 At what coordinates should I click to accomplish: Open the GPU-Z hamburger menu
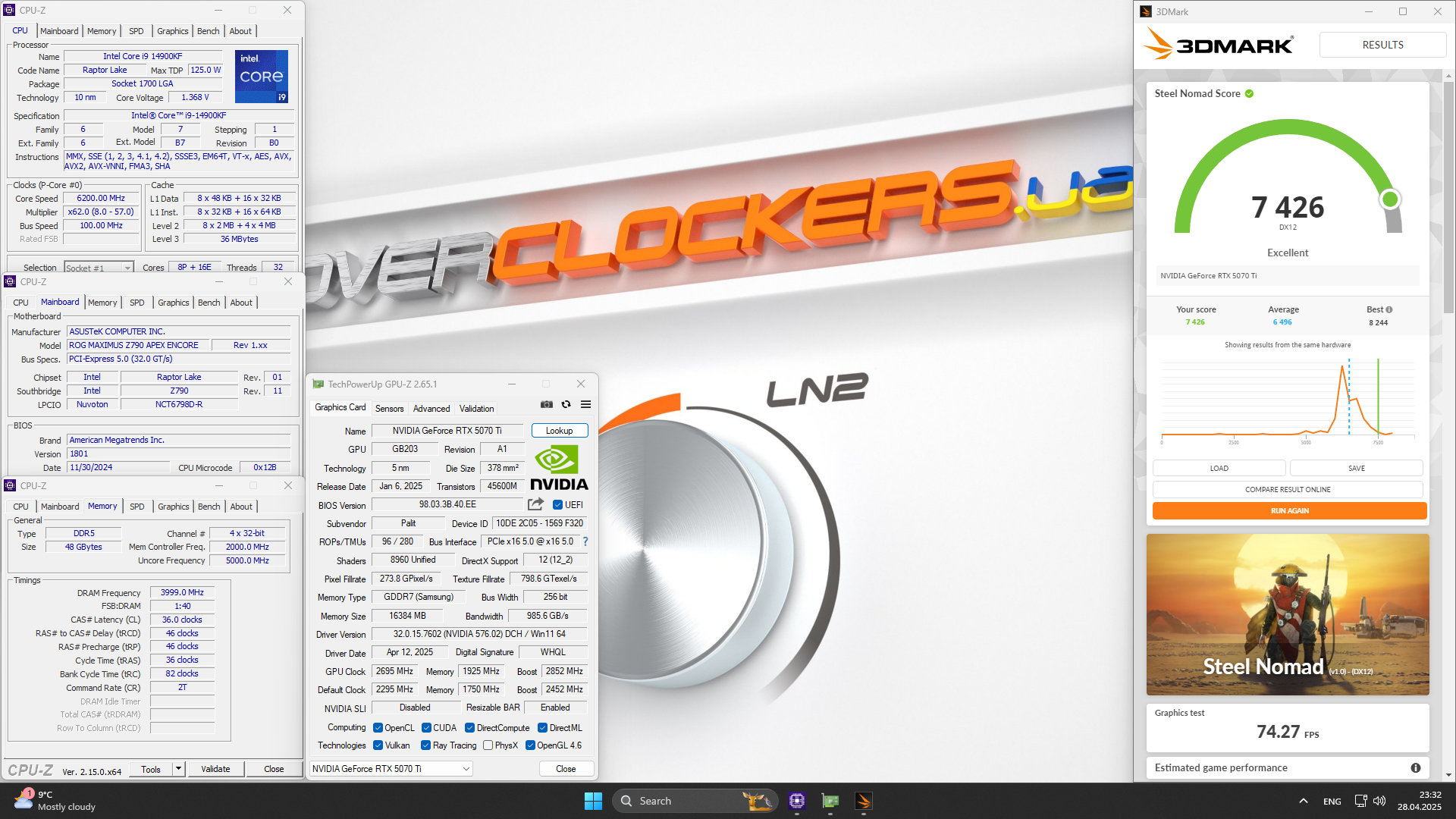pos(585,405)
